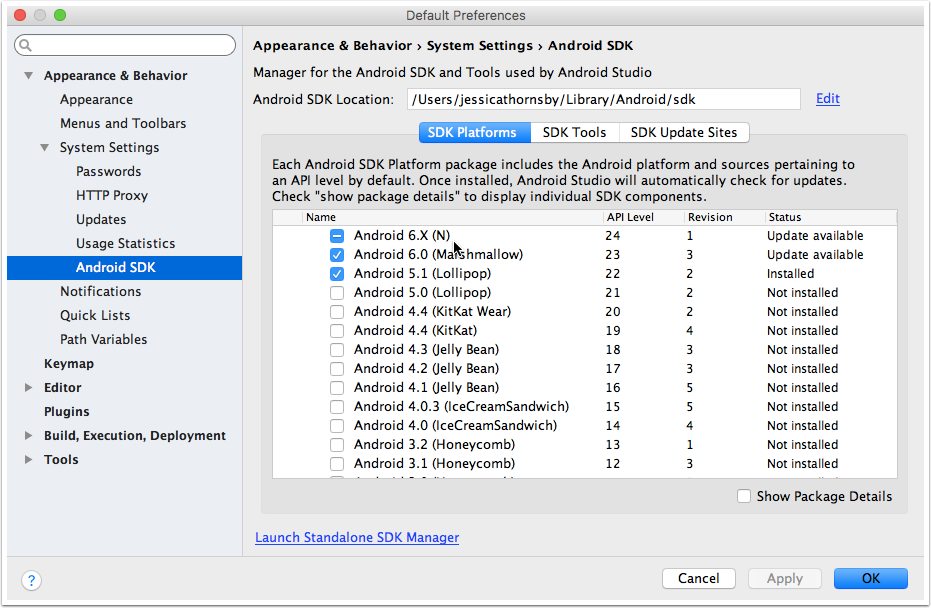Open Menus and Toolbars settings
The image size is (931, 608).
point(123,124)
